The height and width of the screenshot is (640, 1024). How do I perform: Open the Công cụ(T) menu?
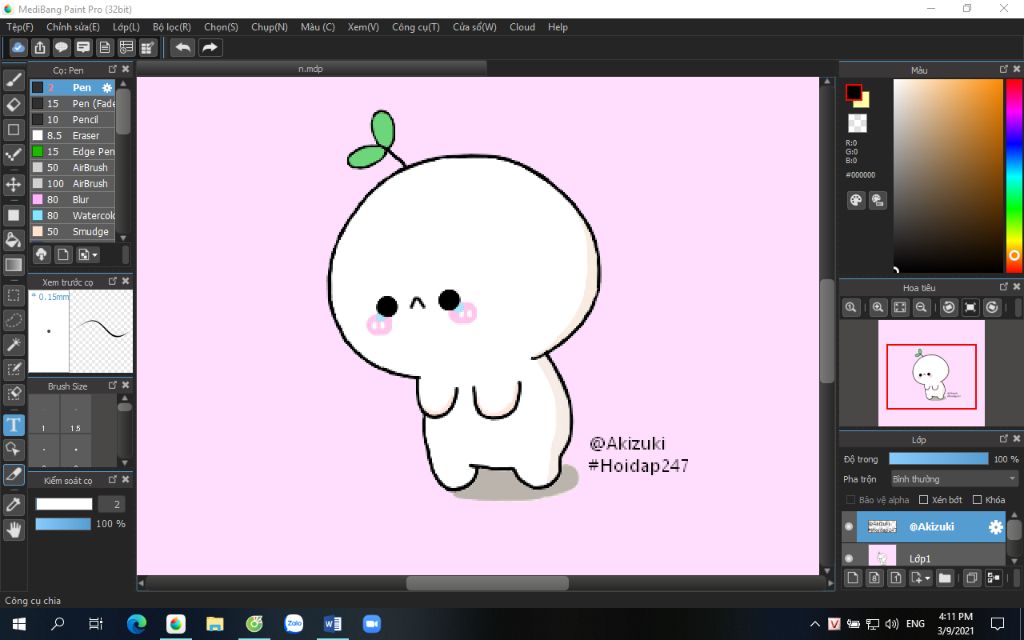pos(415,27)
